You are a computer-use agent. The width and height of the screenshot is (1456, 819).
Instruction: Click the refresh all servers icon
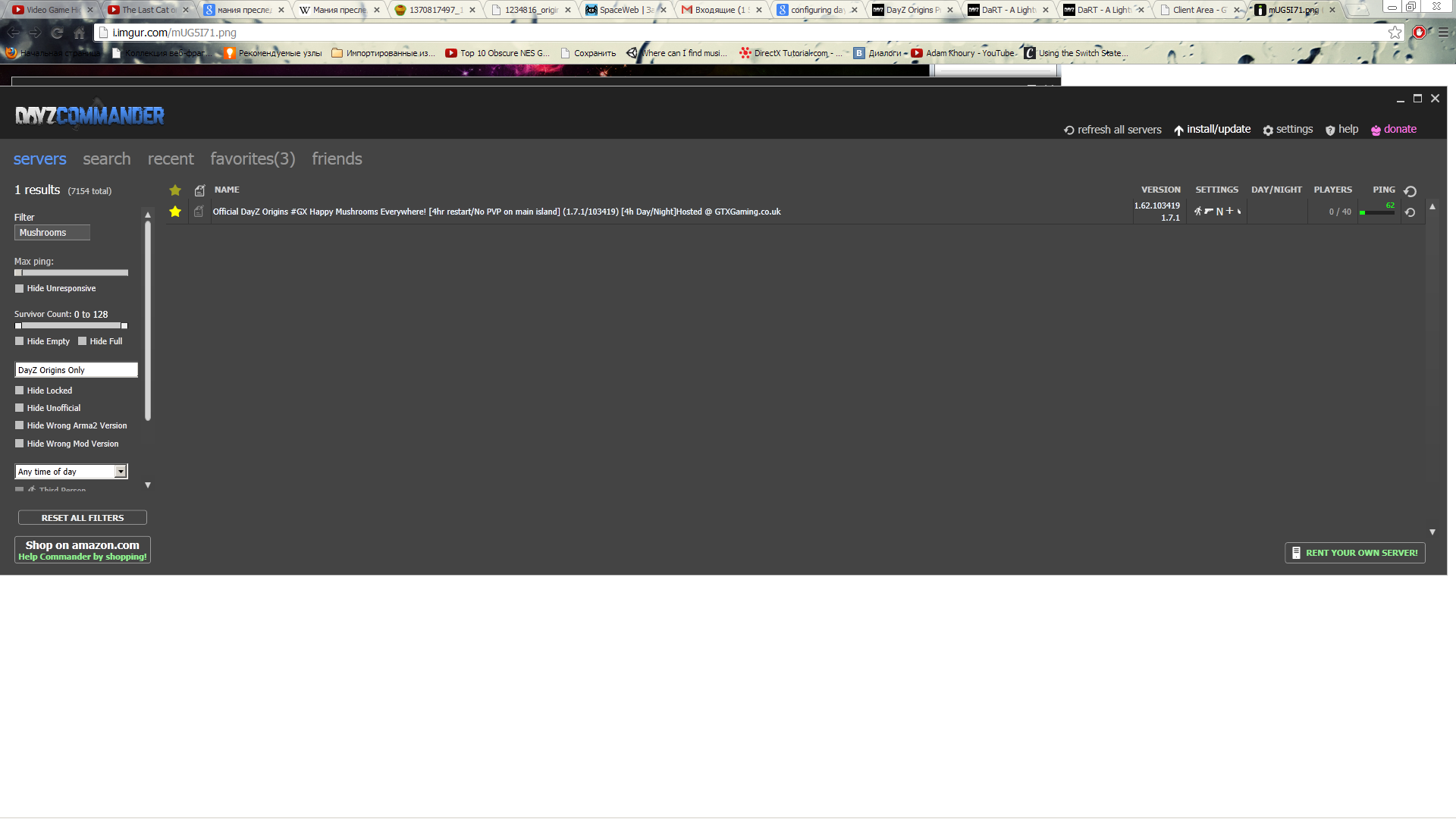point(1068,130)
